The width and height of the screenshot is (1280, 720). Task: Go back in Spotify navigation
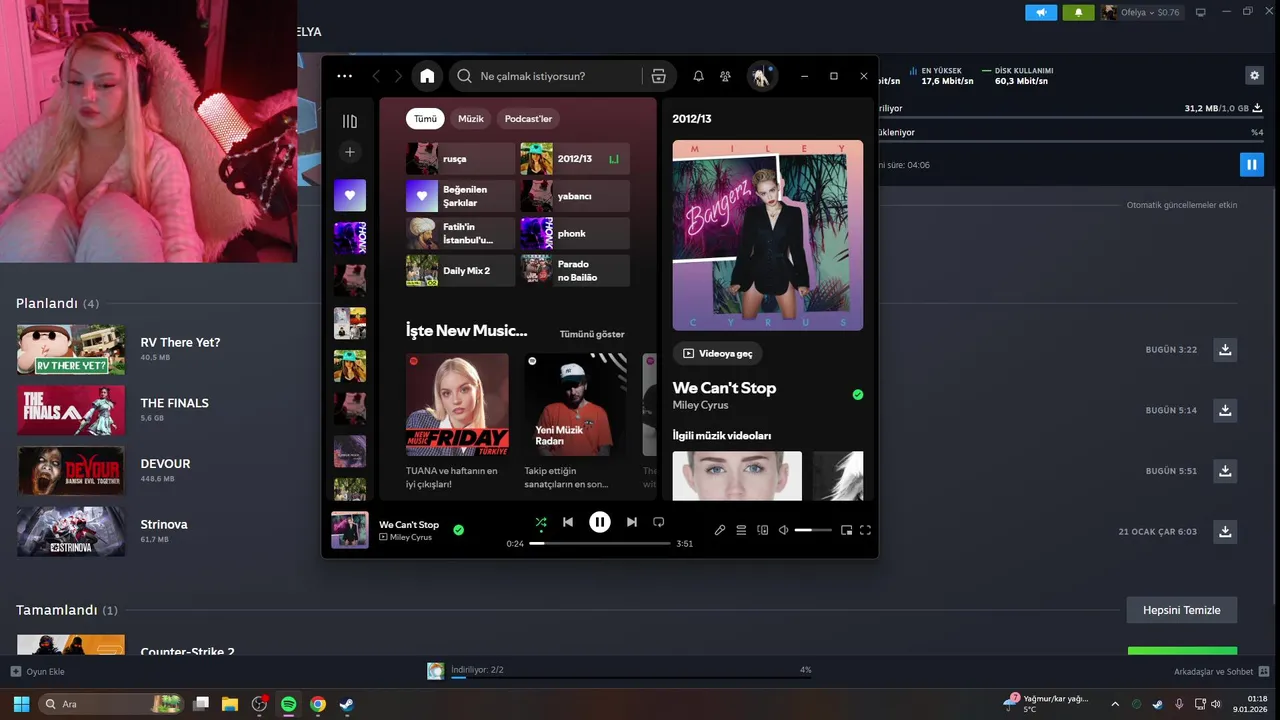(x=376, y=76)
